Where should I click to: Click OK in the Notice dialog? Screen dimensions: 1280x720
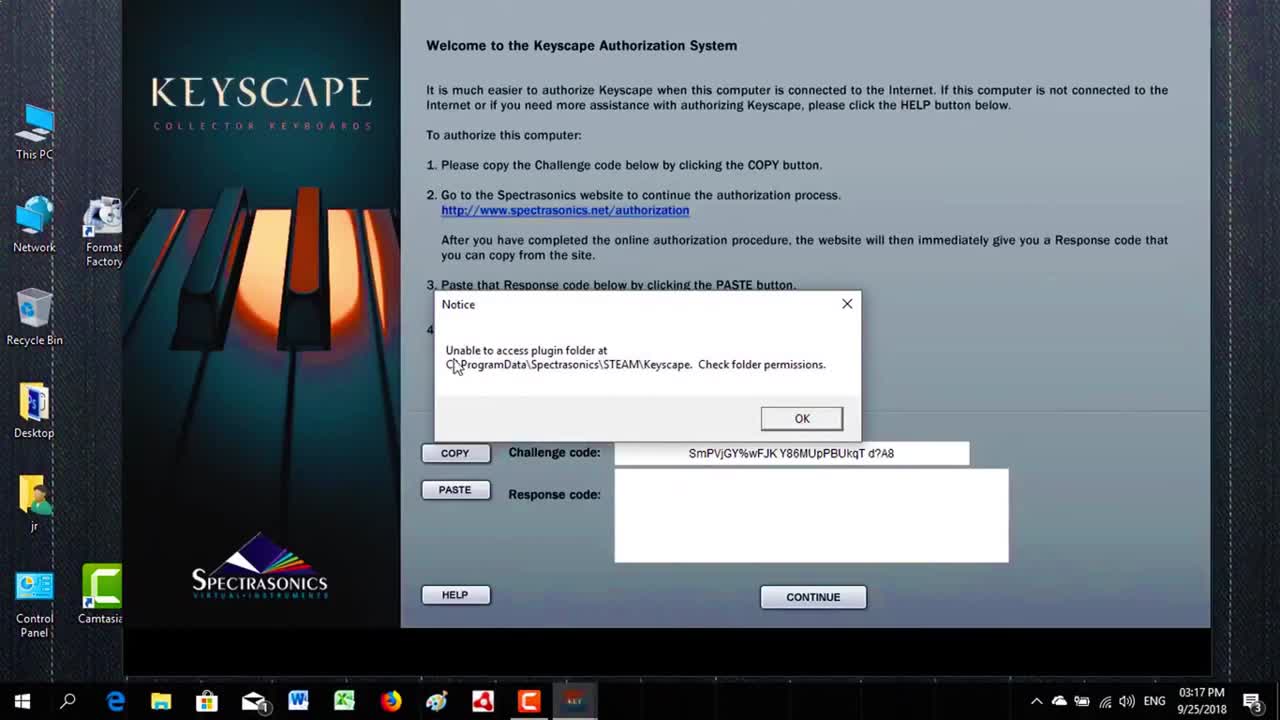tap(802, 418)
